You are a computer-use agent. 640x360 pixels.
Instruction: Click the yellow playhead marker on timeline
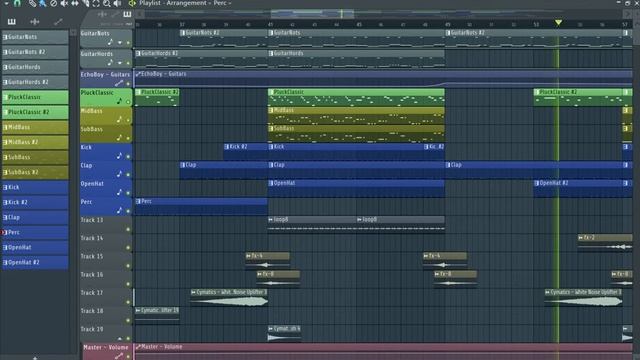coord(558,22)
